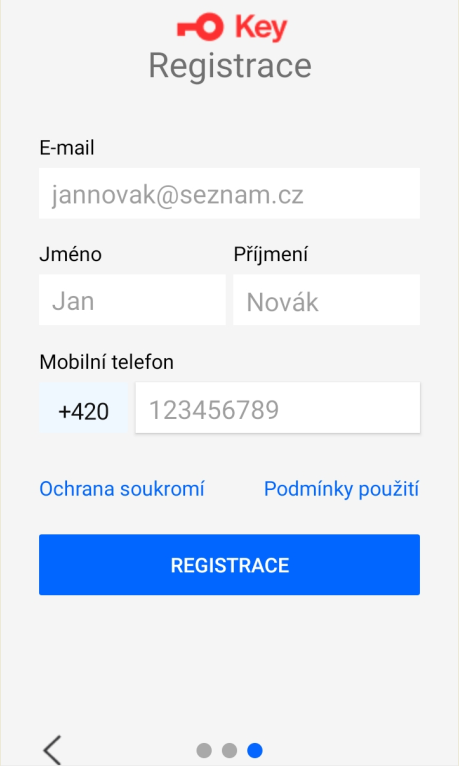Click the Mobilní telefon label
Screen dimensions: 459x766
[106, 362]
